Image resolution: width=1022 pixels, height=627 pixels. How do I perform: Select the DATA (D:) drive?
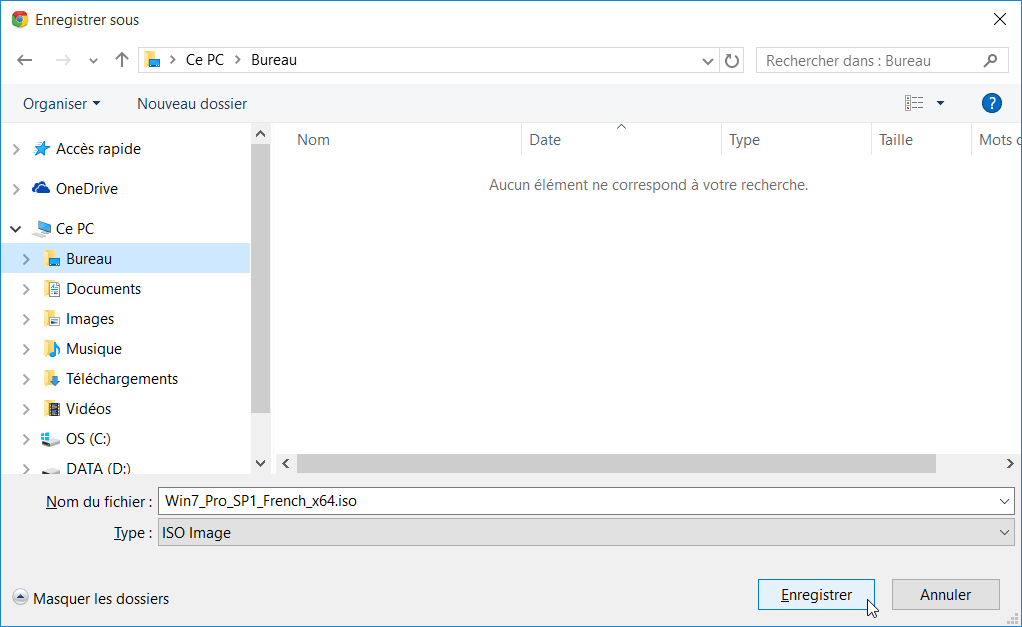[98, 468]
